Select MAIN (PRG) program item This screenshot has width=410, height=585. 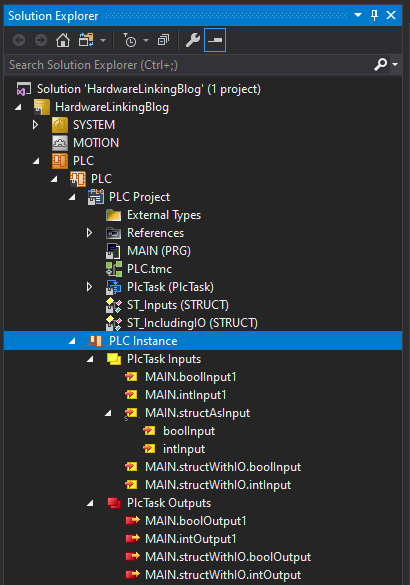[159, 251]
